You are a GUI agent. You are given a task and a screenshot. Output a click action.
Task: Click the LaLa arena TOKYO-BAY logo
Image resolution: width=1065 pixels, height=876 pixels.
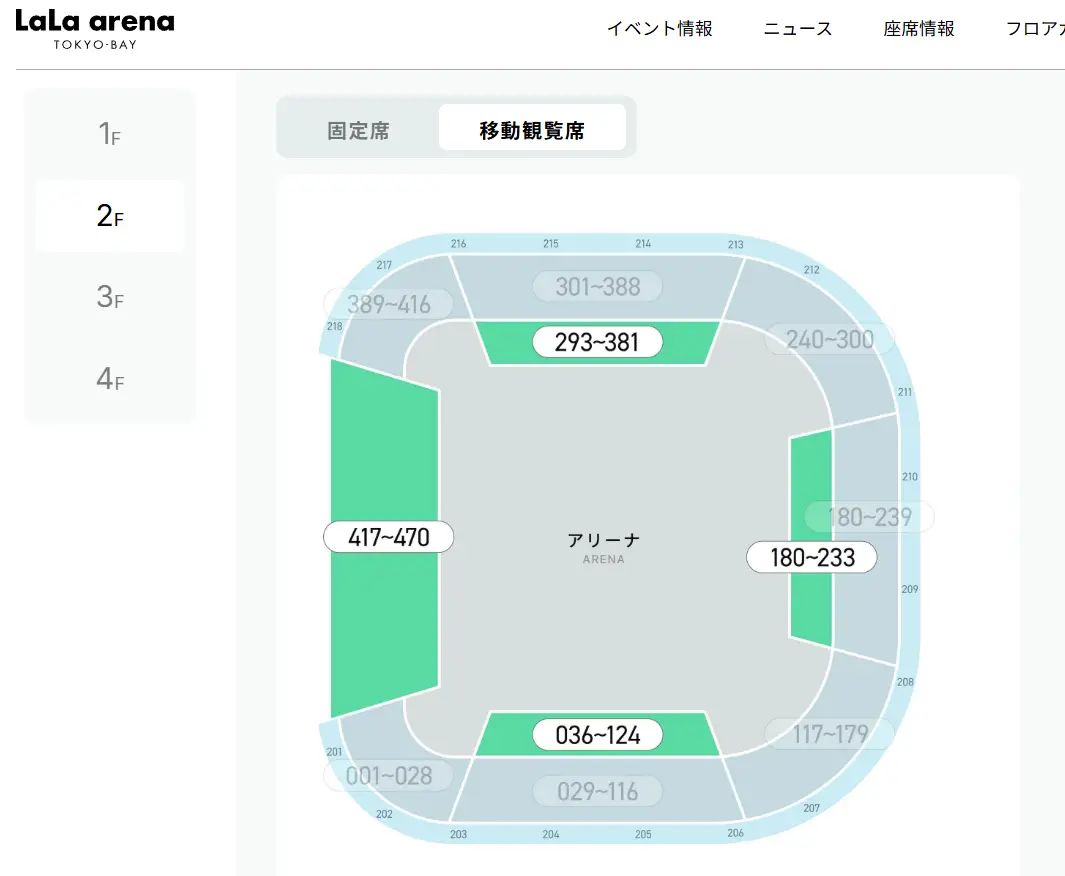pyautogui.click(x=95, y=30)
